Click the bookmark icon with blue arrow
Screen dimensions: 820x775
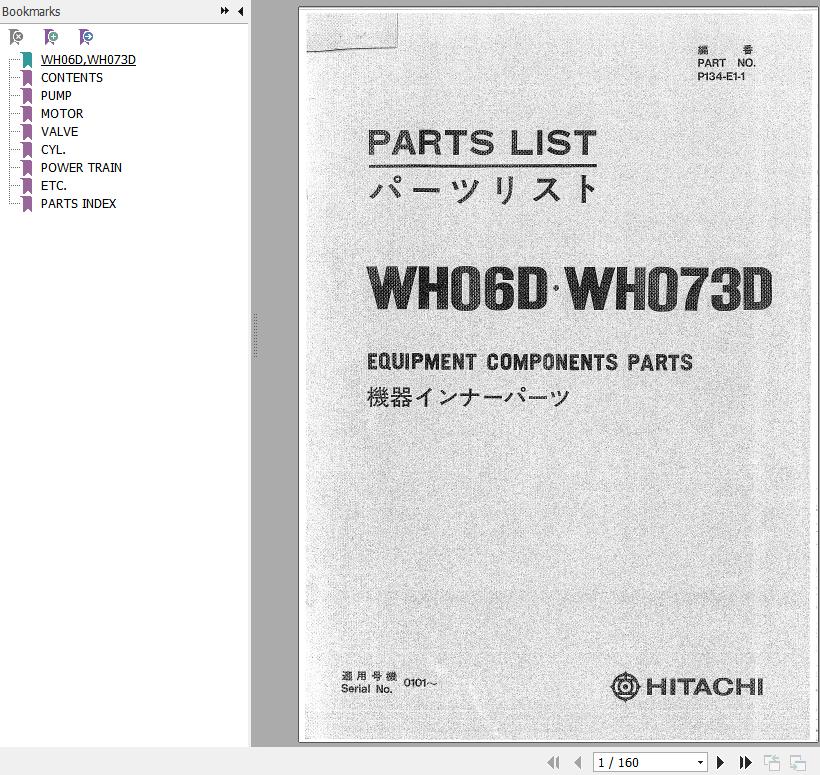pyautogui.click(x=86, y=37)
